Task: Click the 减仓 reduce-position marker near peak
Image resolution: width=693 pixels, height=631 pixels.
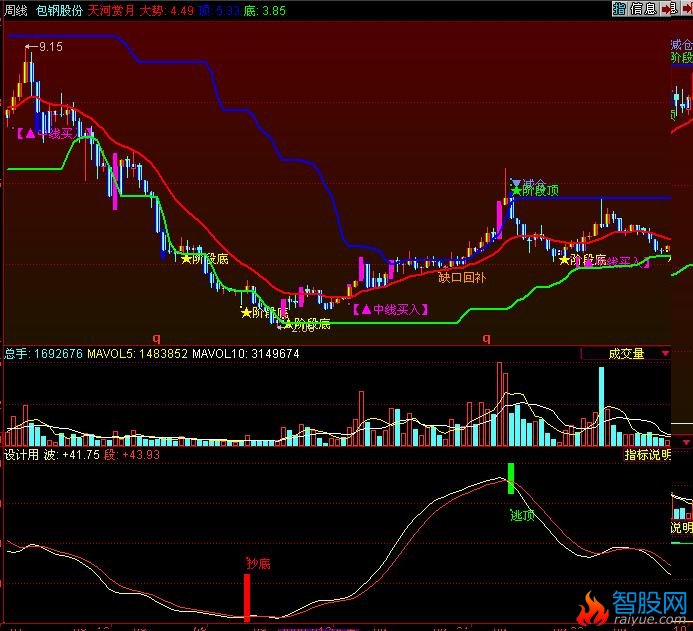Action: coord(529,183)
